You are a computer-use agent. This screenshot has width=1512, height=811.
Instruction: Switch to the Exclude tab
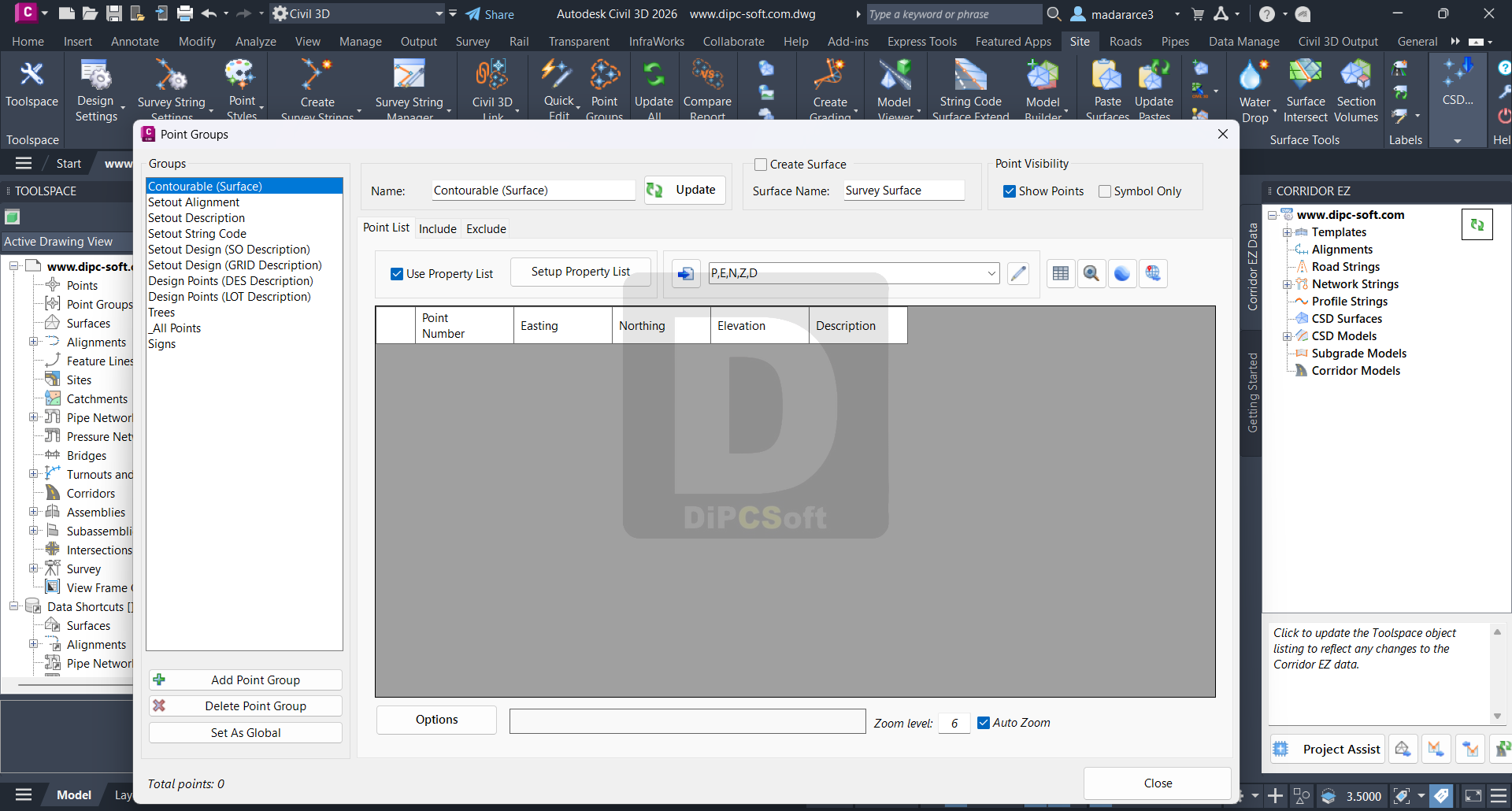tap(486, 228)
